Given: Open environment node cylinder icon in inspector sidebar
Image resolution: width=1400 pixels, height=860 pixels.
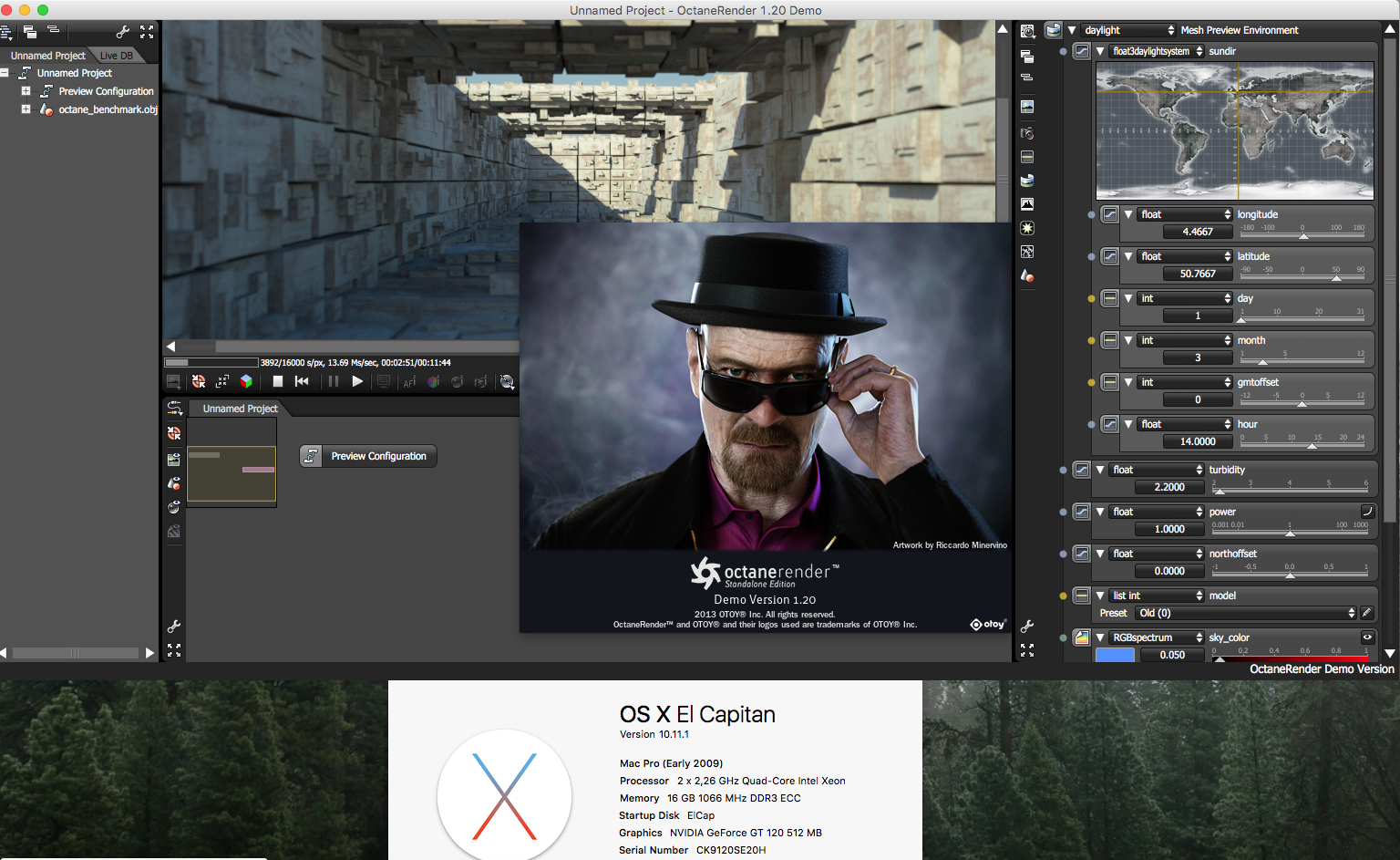Looking at the screenshot, I should tap(1027, 181).
